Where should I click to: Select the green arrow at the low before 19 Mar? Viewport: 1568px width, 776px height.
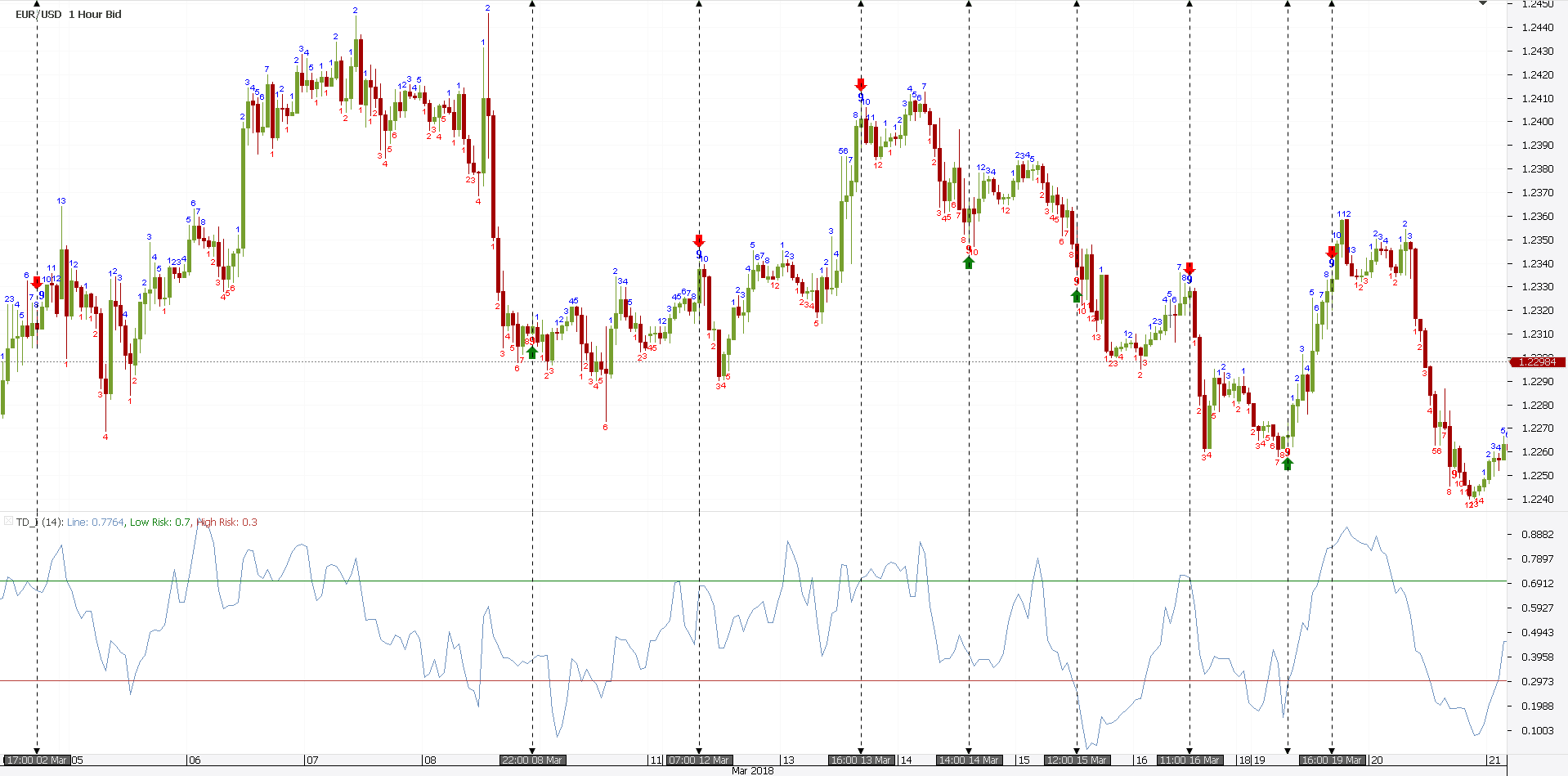point(1288,464)
